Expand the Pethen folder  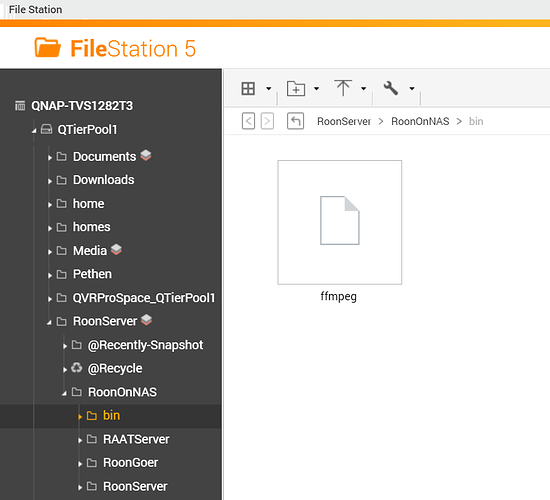pyautogui.click(x=50, y=275)
